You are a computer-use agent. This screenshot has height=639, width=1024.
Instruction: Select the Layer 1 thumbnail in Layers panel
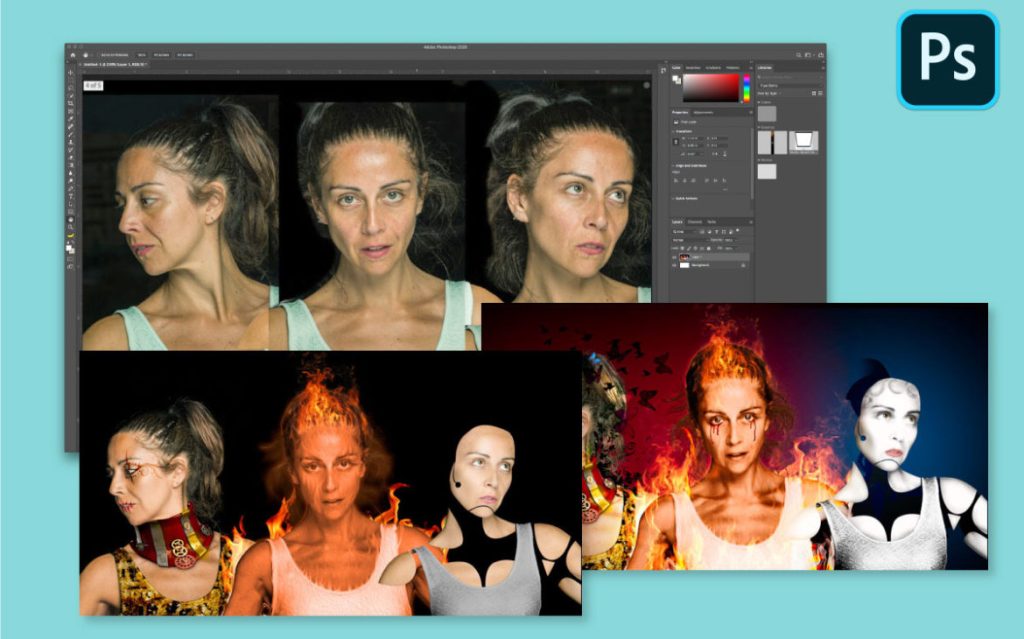coord(685,257)
